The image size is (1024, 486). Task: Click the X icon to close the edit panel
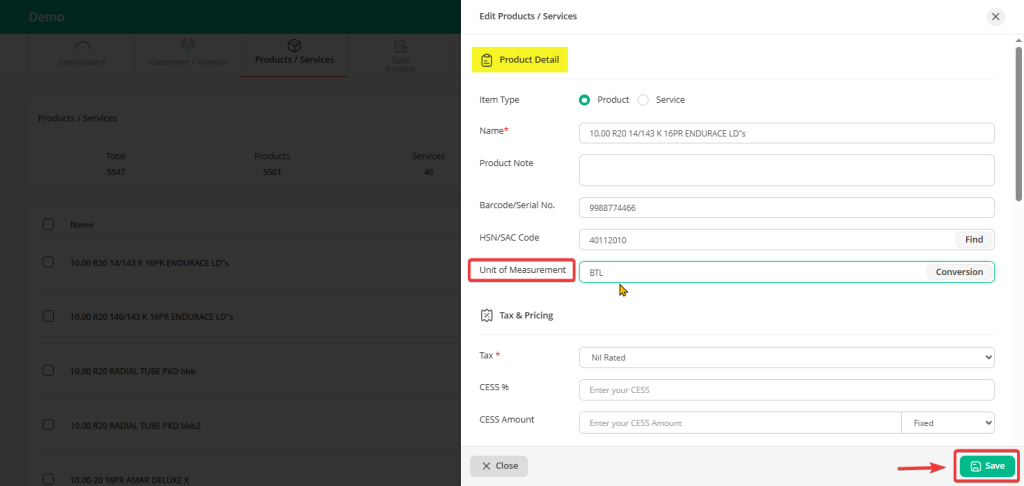click(x=994, y=17)
